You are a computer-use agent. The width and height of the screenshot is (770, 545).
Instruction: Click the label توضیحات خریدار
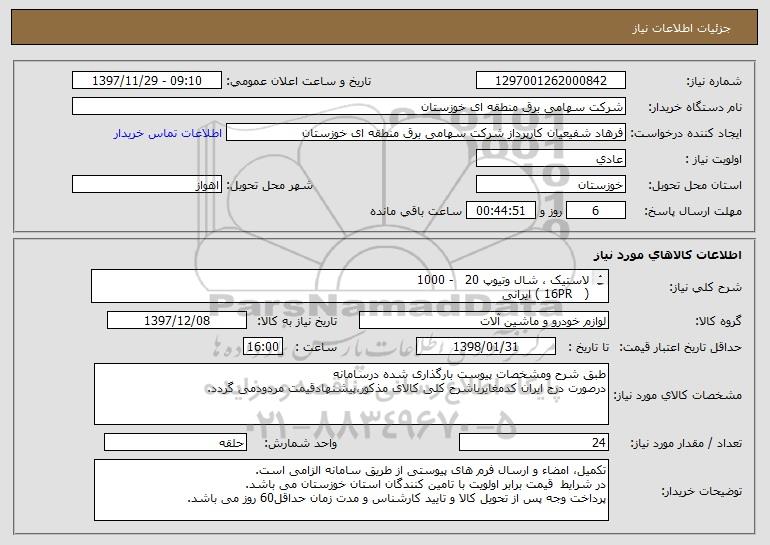tap(701, 490)
